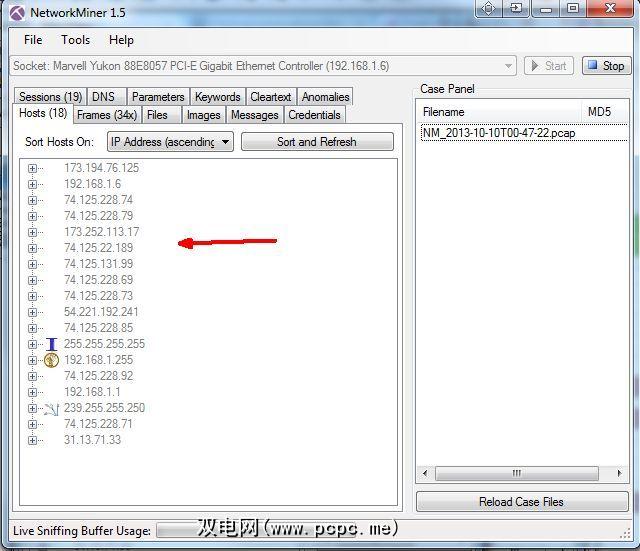Screen dimensions: 640x551
Task: Click the Sort and Refresh button
Action: (317, 142)
